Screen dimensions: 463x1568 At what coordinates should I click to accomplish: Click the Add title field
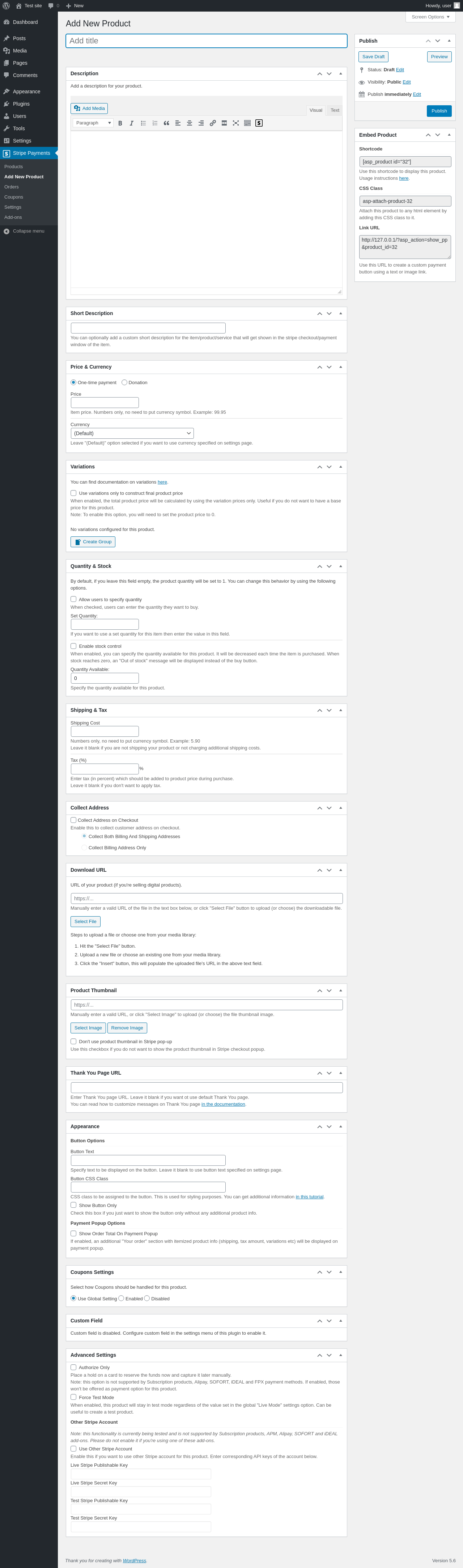pyautogui.click(x=206, y=41)
